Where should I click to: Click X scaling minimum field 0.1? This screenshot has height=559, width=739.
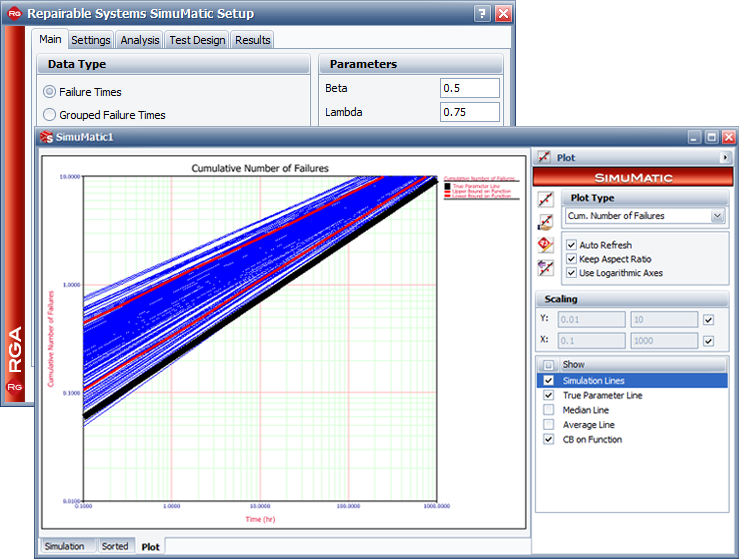pyautogui.click(x=591, y=341)
